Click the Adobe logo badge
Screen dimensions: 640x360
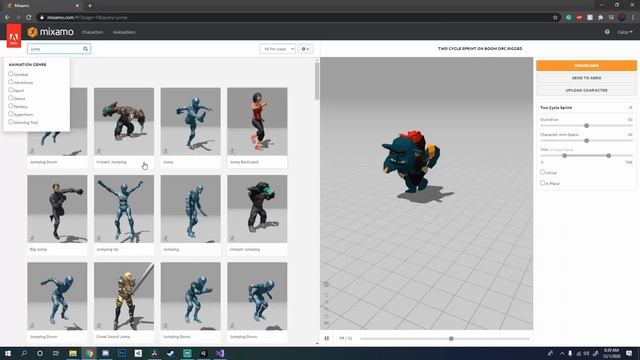click(14, 36)
